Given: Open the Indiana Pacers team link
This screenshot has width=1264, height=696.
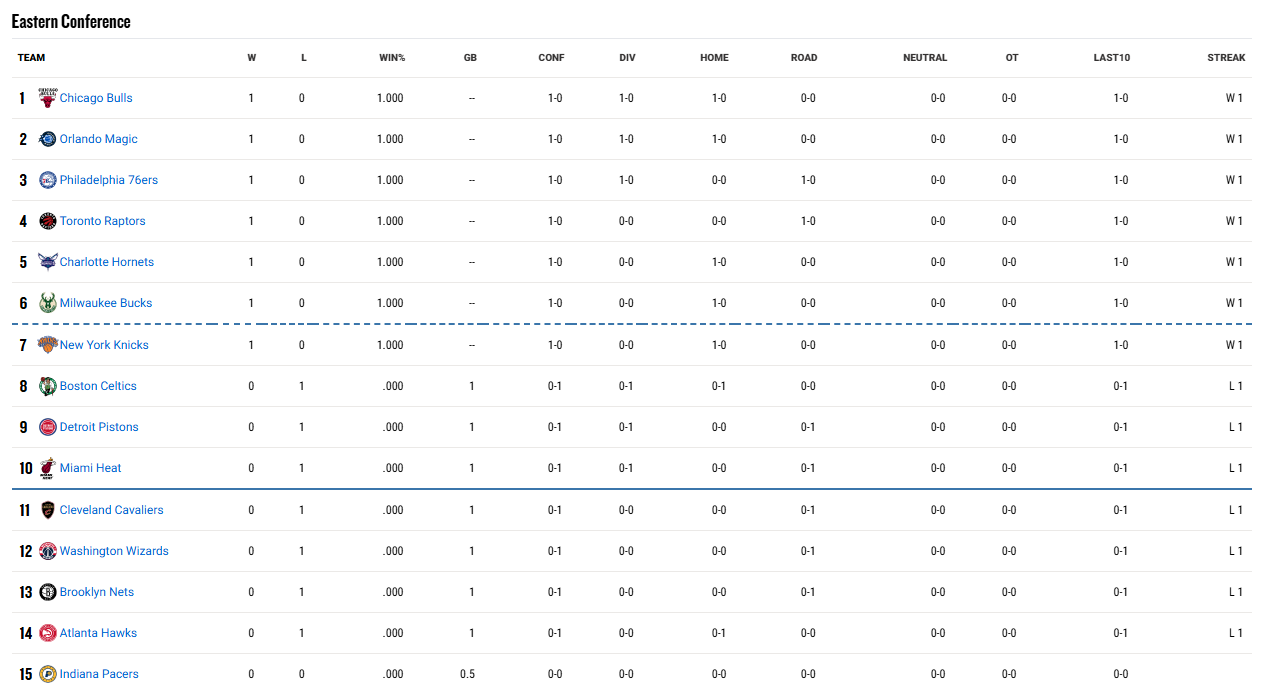Looking at the screenshot, I should coord(99,674).
